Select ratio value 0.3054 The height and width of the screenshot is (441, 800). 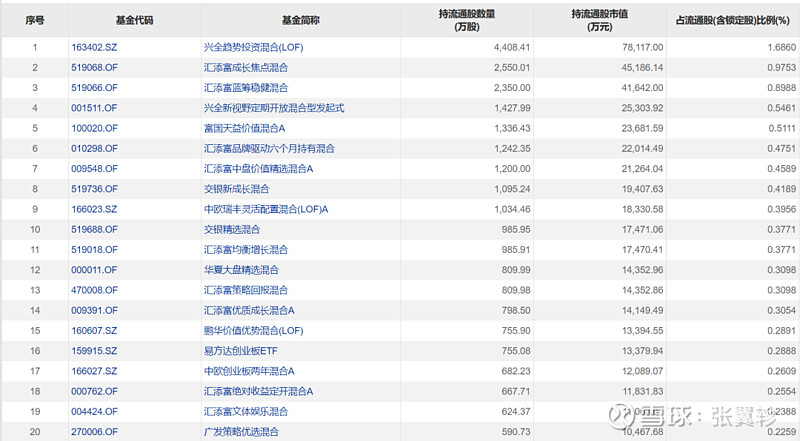[781, 310]
